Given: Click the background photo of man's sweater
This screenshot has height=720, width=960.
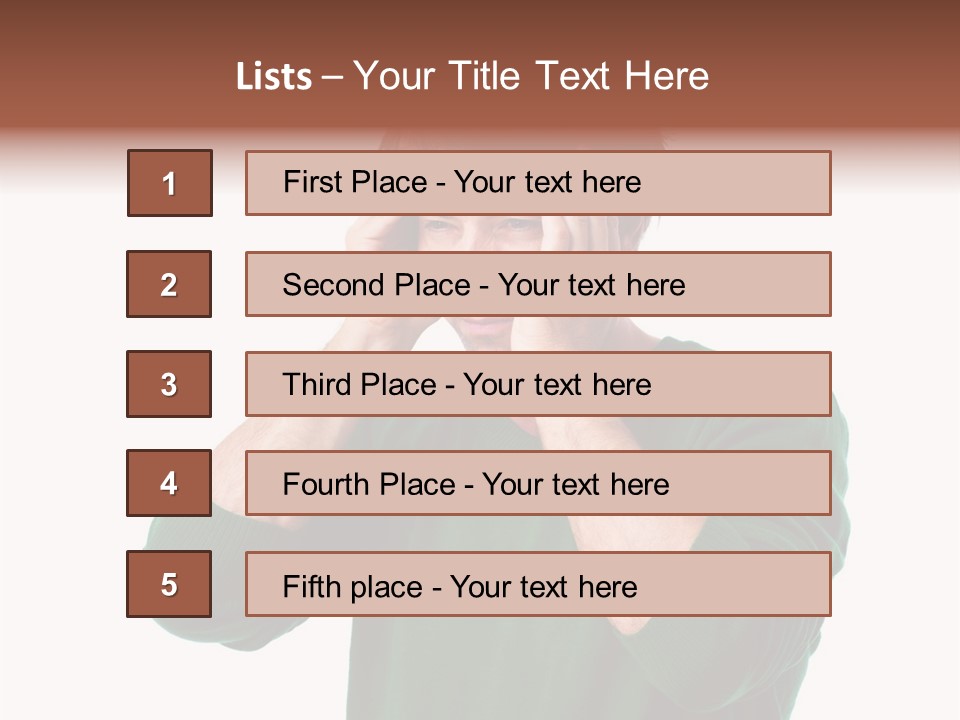Looking at the screenshot, I should click(551, 667).
